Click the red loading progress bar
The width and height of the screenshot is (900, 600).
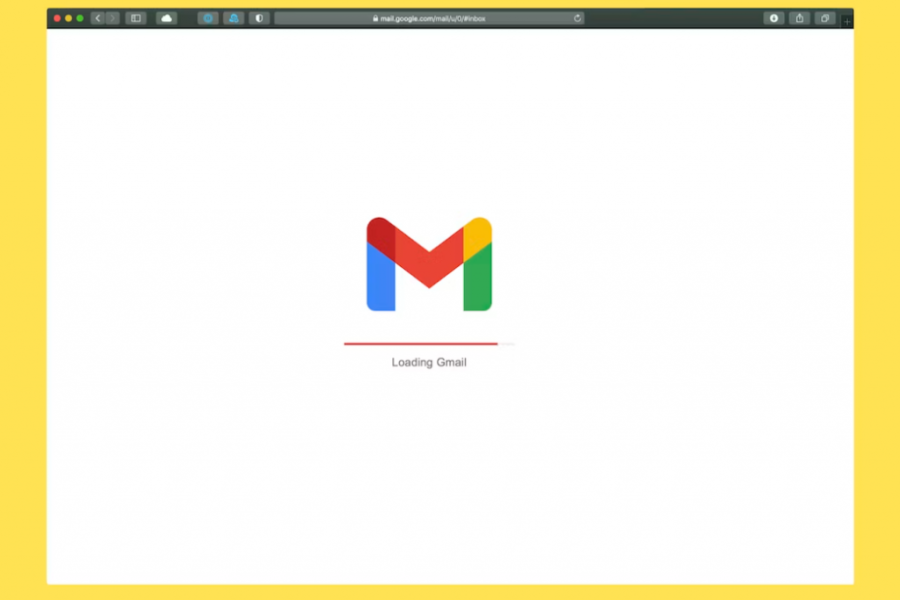420,343
